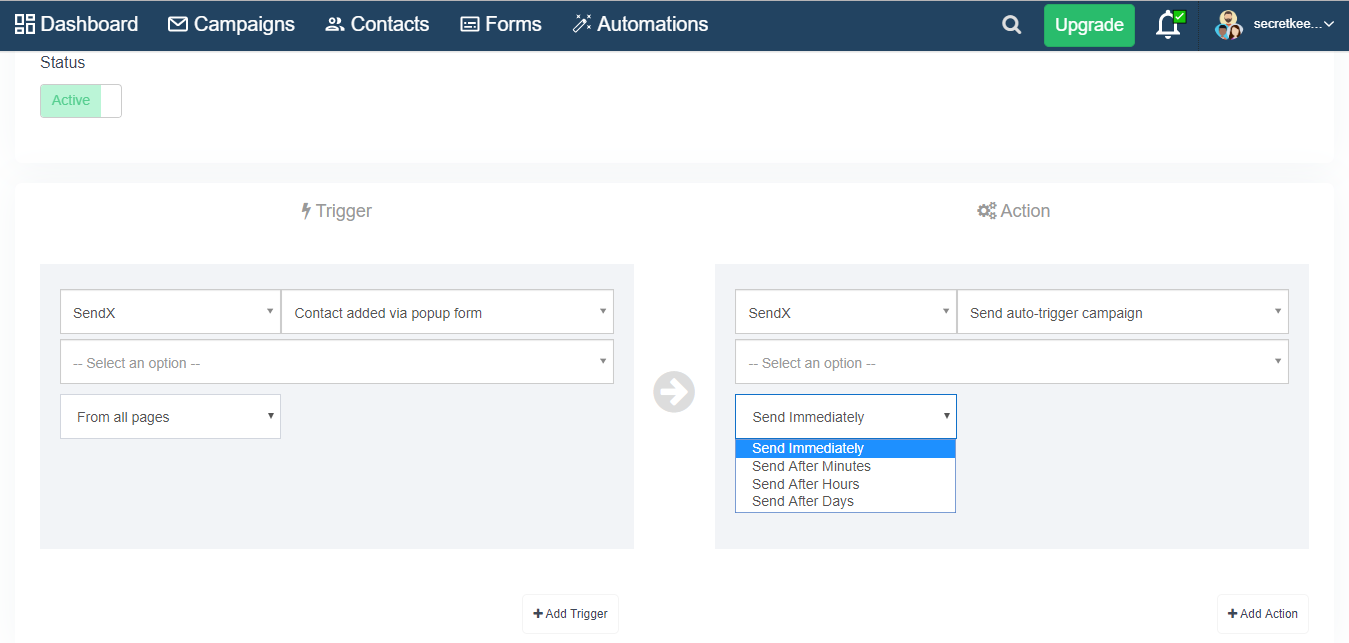The width and height of the screenshot is (1349, 643).
Task: Collapse the Send Immediately timing dropdown
Action: pos(846,417)
